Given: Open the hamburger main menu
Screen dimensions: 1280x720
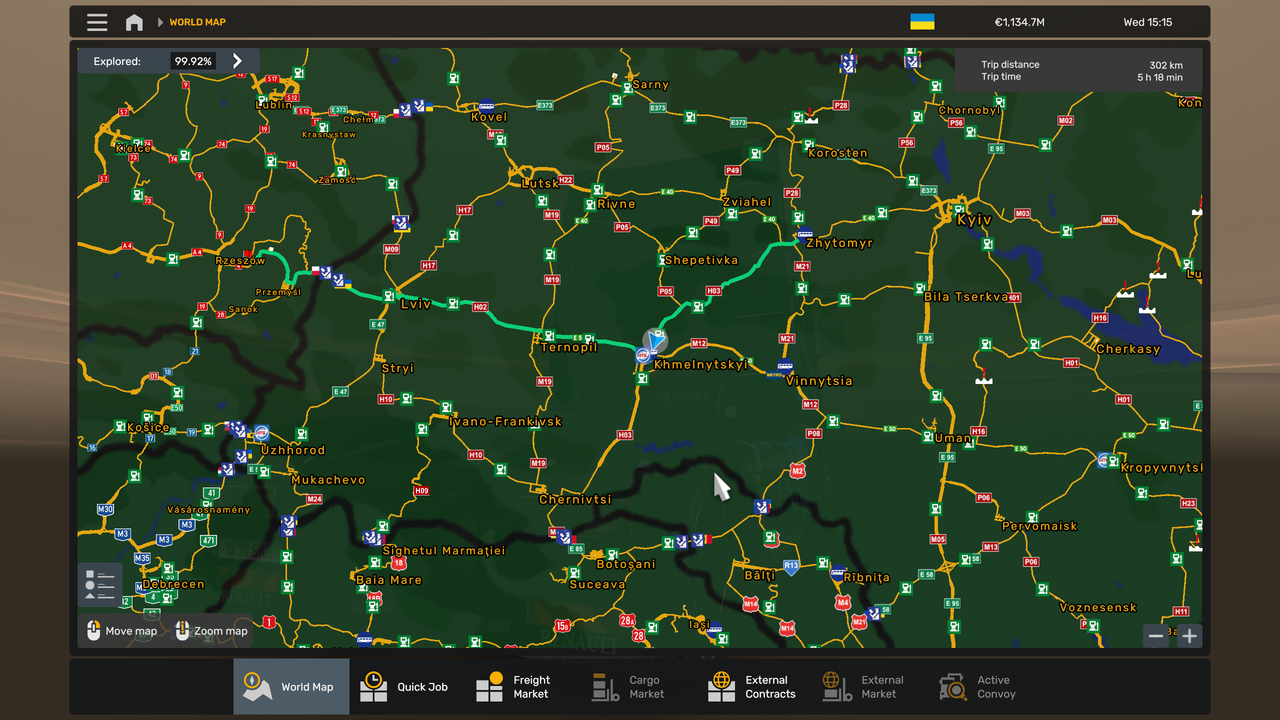Looking at the screenshot, I should tap(97, 22).
